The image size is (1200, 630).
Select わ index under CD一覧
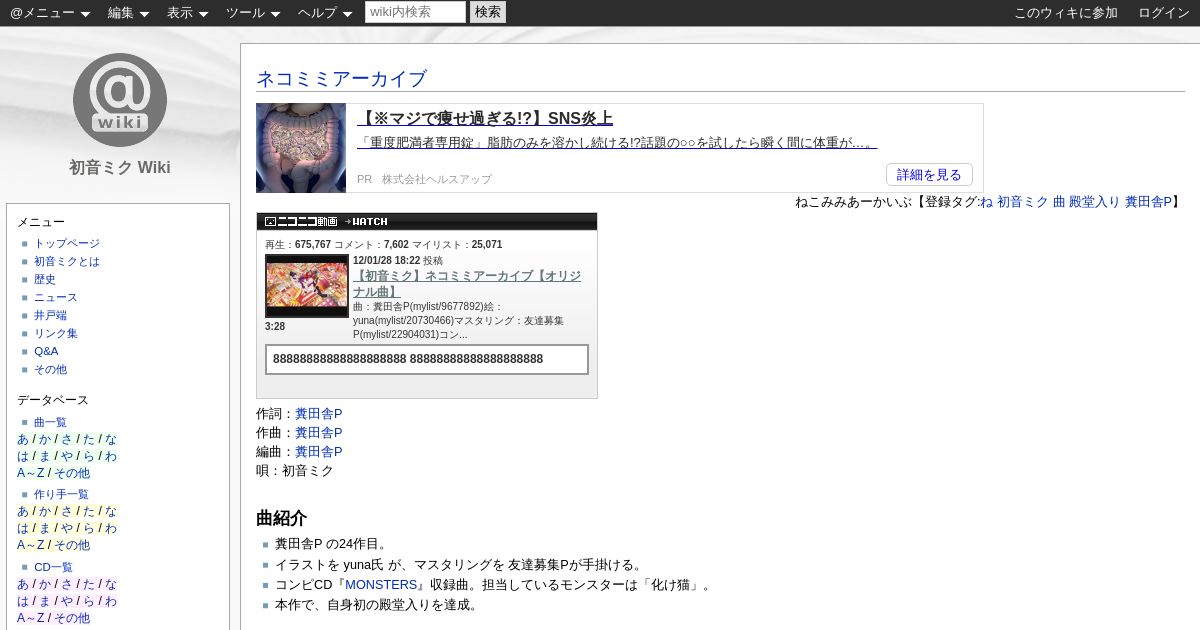pyautogui.click(x=111, y=602)
